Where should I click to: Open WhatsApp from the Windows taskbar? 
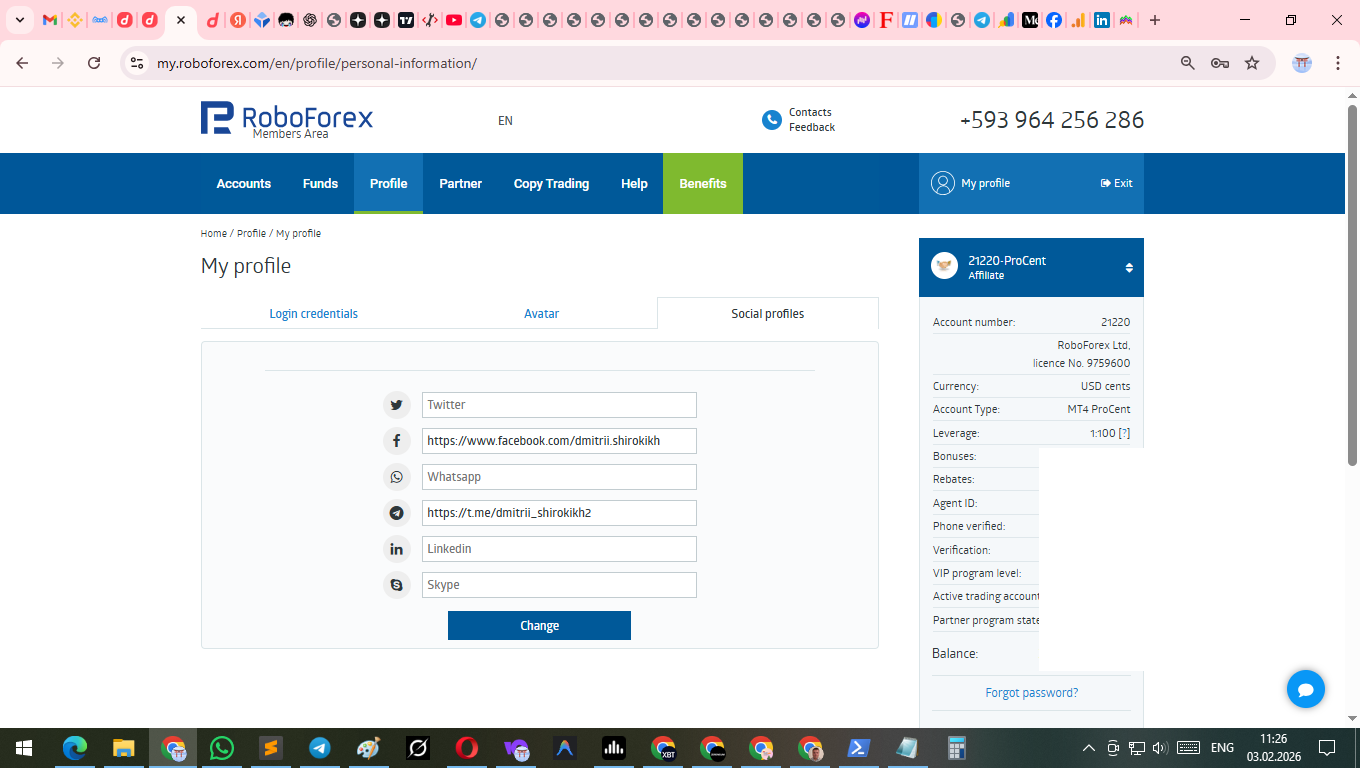click(222, 748)
